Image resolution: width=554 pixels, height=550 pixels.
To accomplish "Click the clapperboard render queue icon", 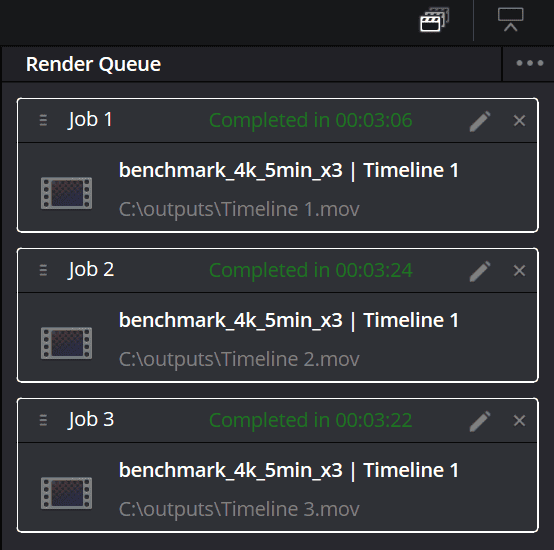I will [x=434, y=20].
